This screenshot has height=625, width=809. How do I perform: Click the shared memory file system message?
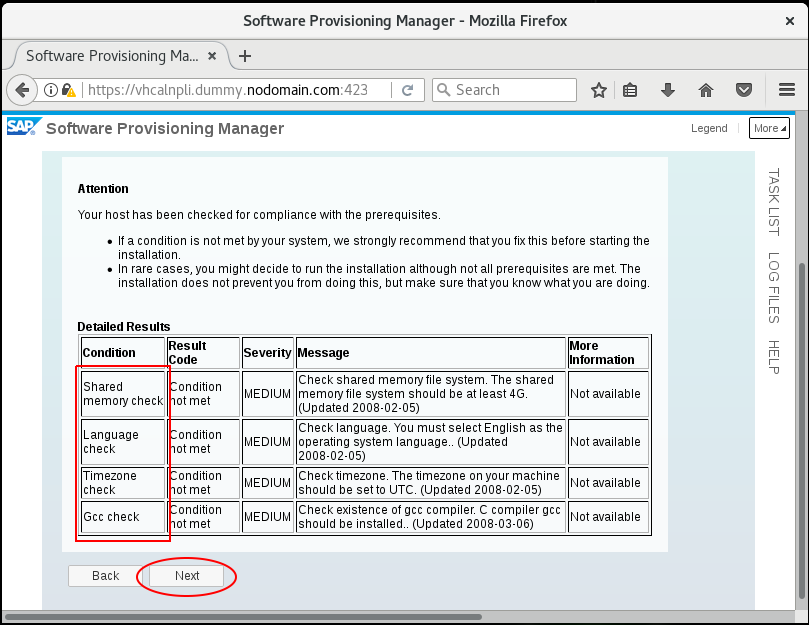(x=431, y=394)
